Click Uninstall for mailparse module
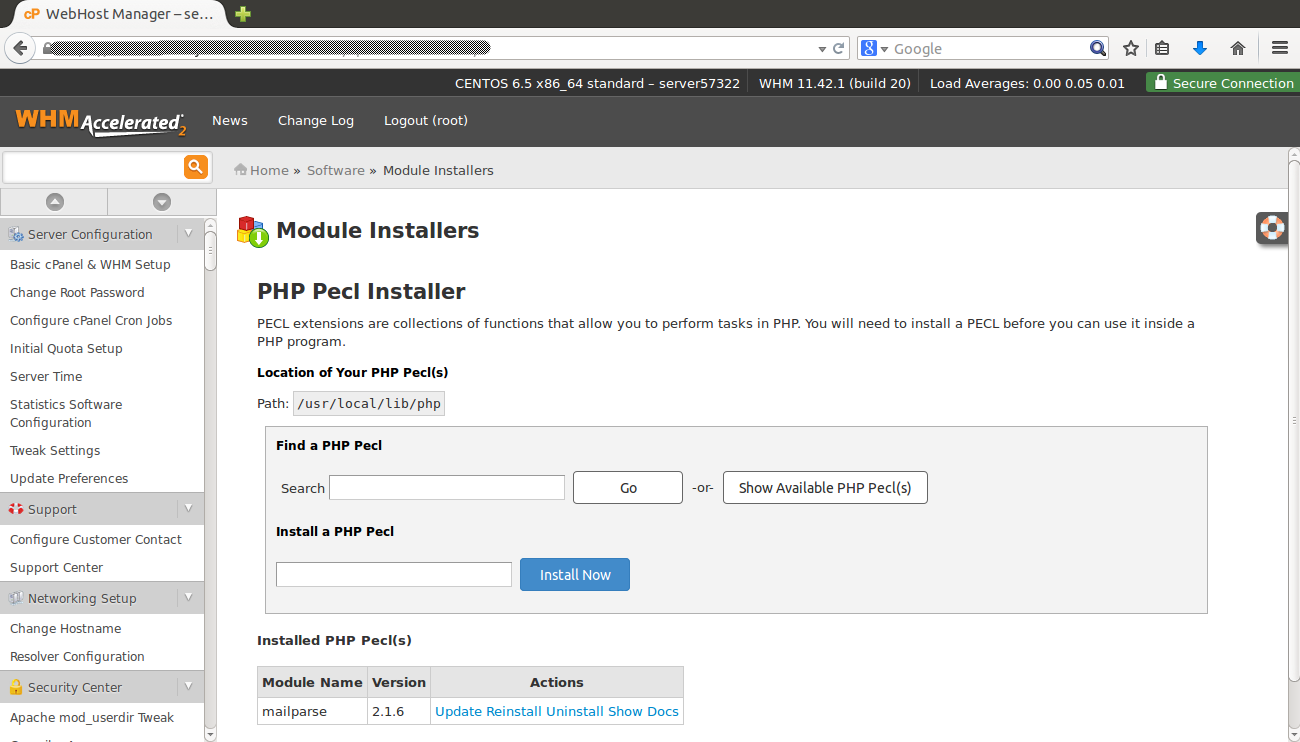Viewport: 1300px width, 742px height. point(575,711)
